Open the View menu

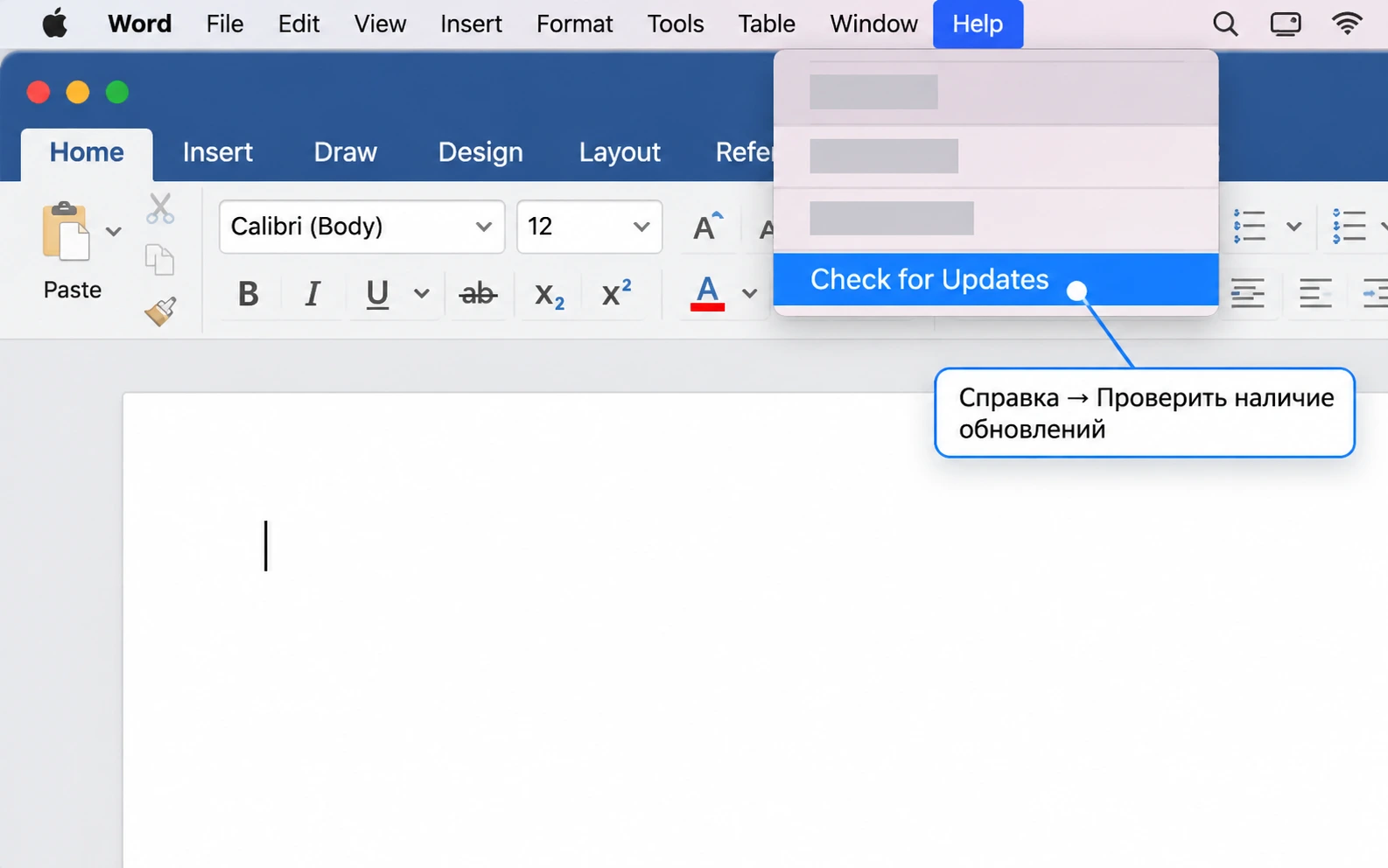380,24
